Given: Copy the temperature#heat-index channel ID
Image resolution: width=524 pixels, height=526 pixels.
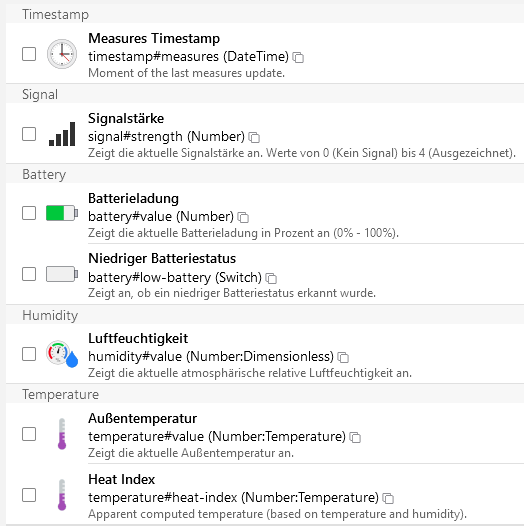Looking at the screenshot, I should pos(388,498).
